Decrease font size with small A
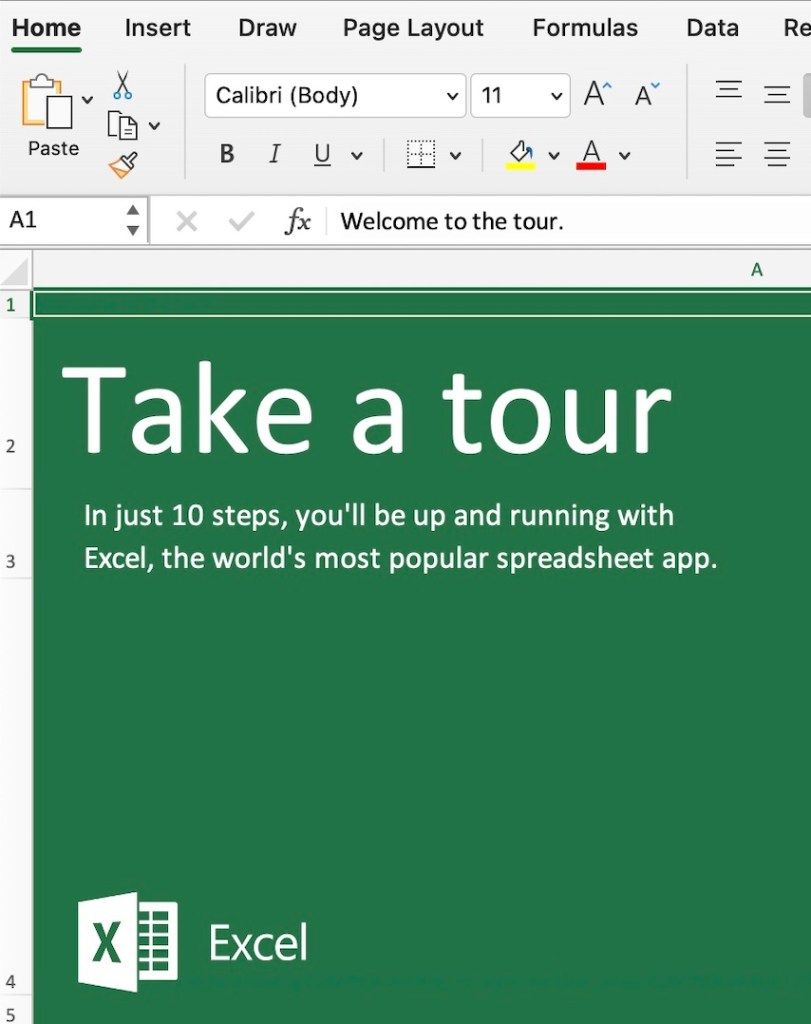 pos(647,94)
